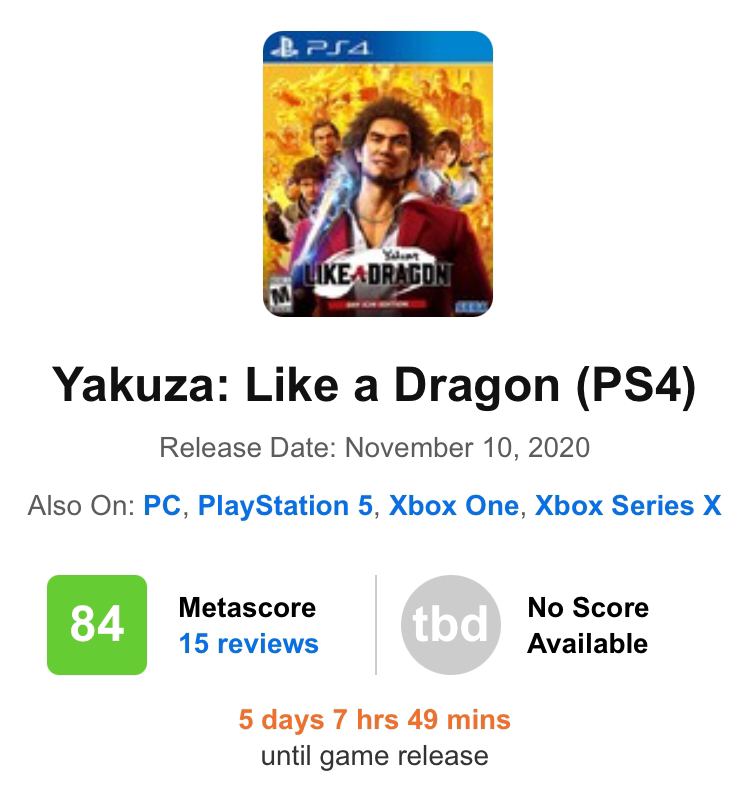Open the PC version link
This screenshot has width=750, height=796.
pos(162,505)
